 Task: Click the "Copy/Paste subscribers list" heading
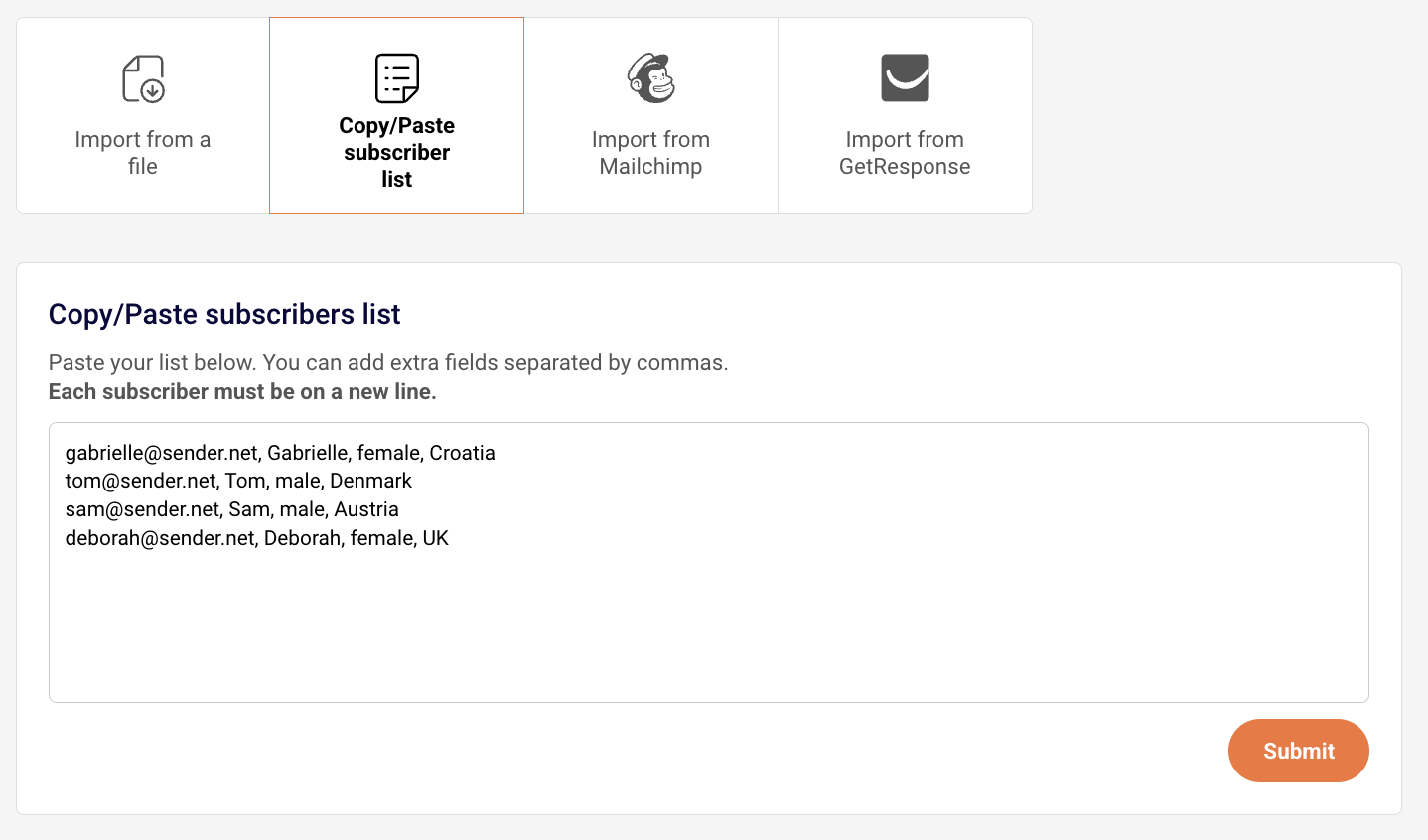coord(224,314)
